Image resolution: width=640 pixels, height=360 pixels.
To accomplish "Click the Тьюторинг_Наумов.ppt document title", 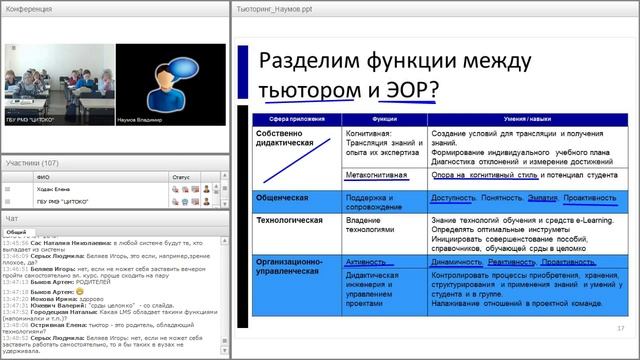I will click(274, 9).
